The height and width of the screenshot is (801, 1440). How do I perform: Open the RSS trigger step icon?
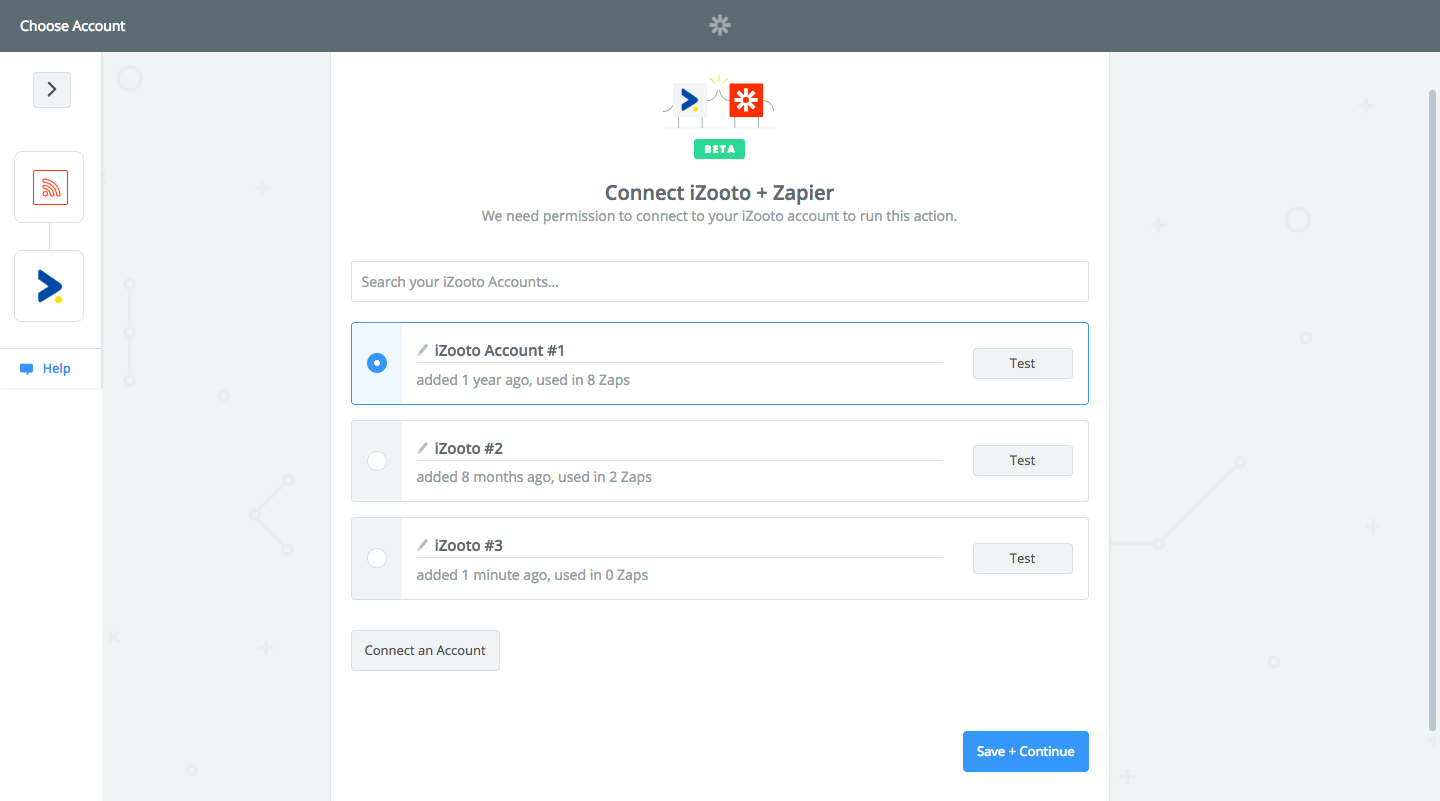pos(49,187)
